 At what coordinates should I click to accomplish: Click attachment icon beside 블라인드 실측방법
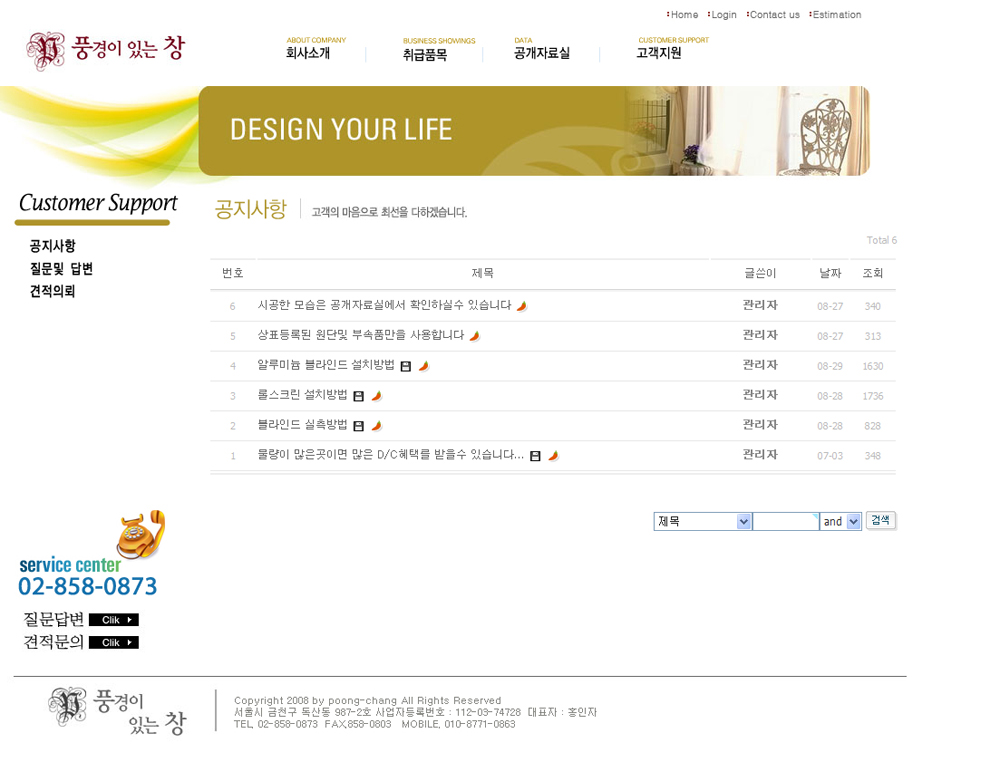point(359,427)
